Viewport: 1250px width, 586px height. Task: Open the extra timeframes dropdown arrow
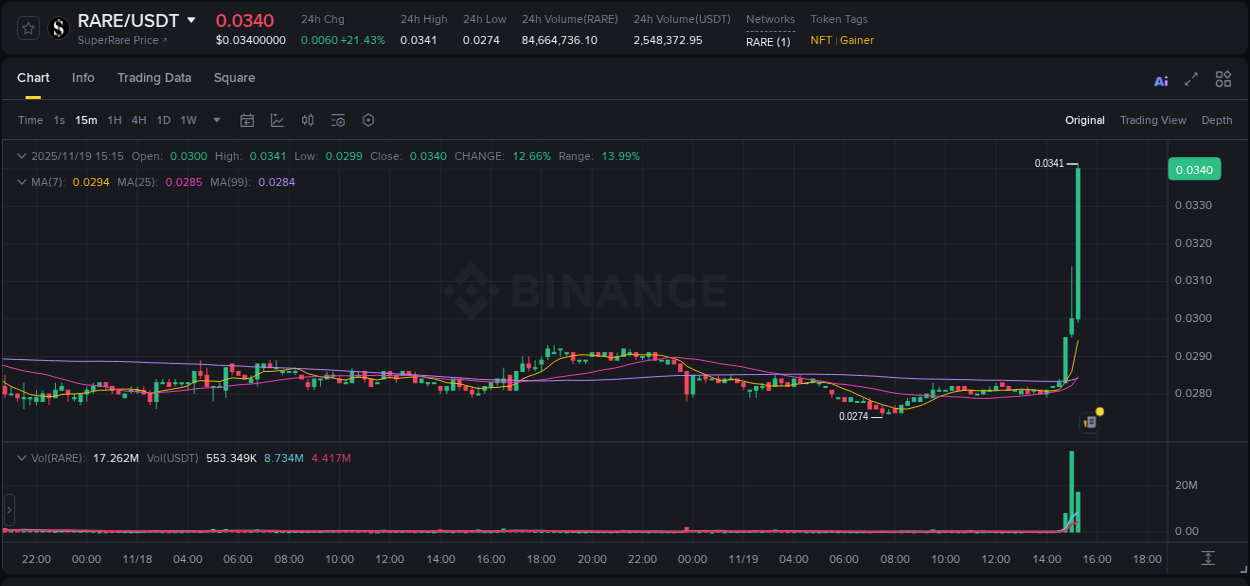(215, 120)
